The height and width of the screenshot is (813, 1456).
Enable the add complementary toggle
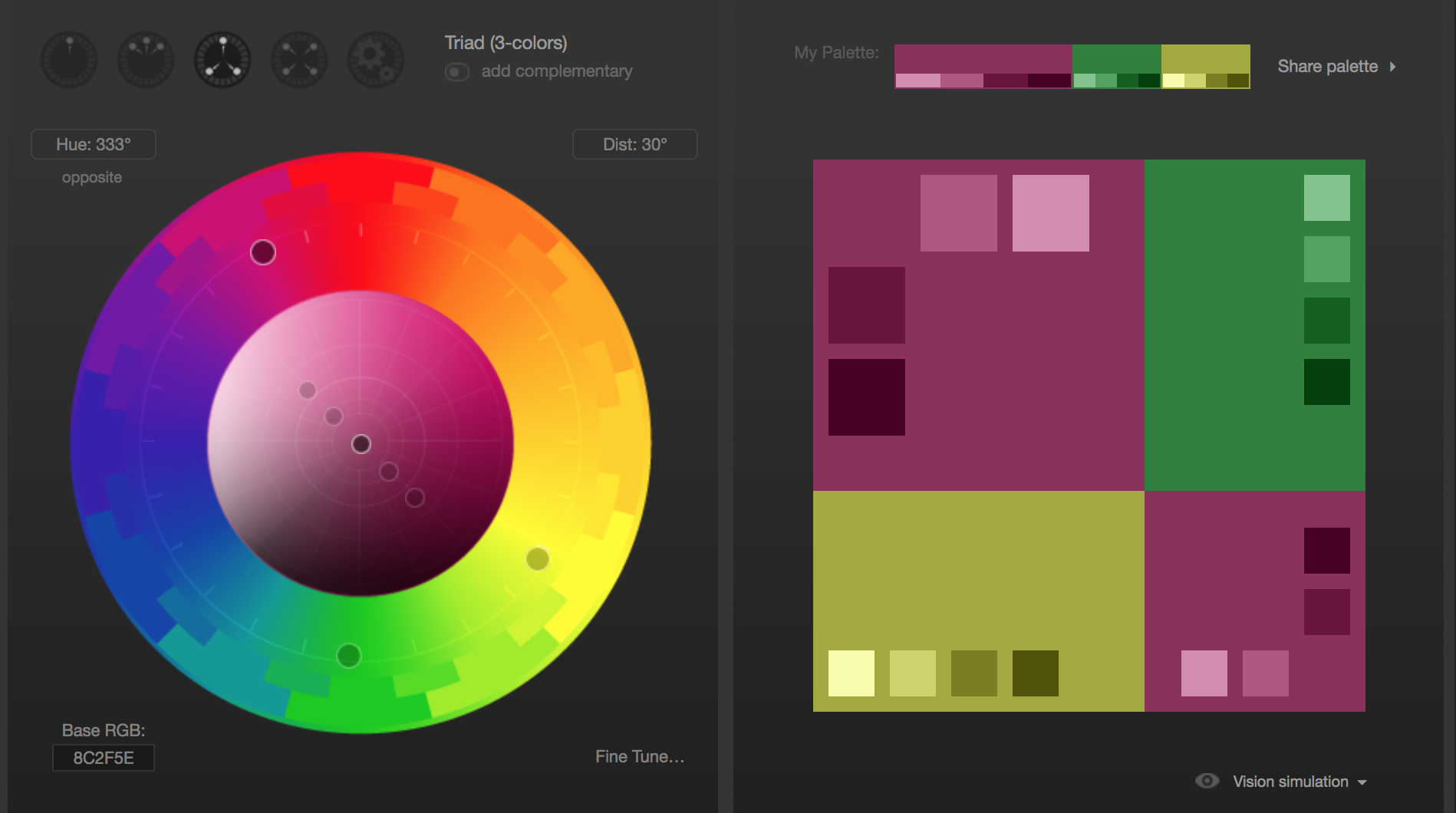point(457,71)
